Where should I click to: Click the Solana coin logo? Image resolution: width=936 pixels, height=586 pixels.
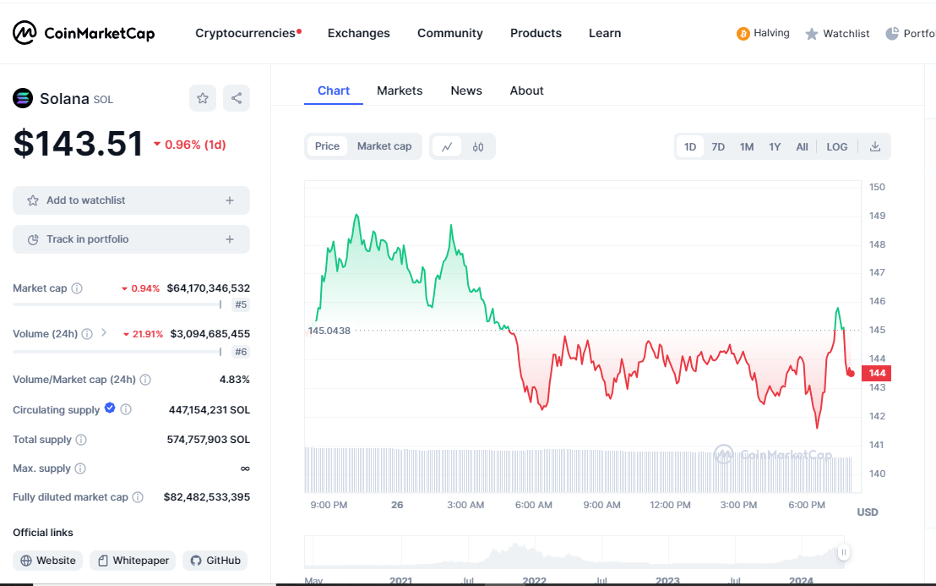[23, 98]
